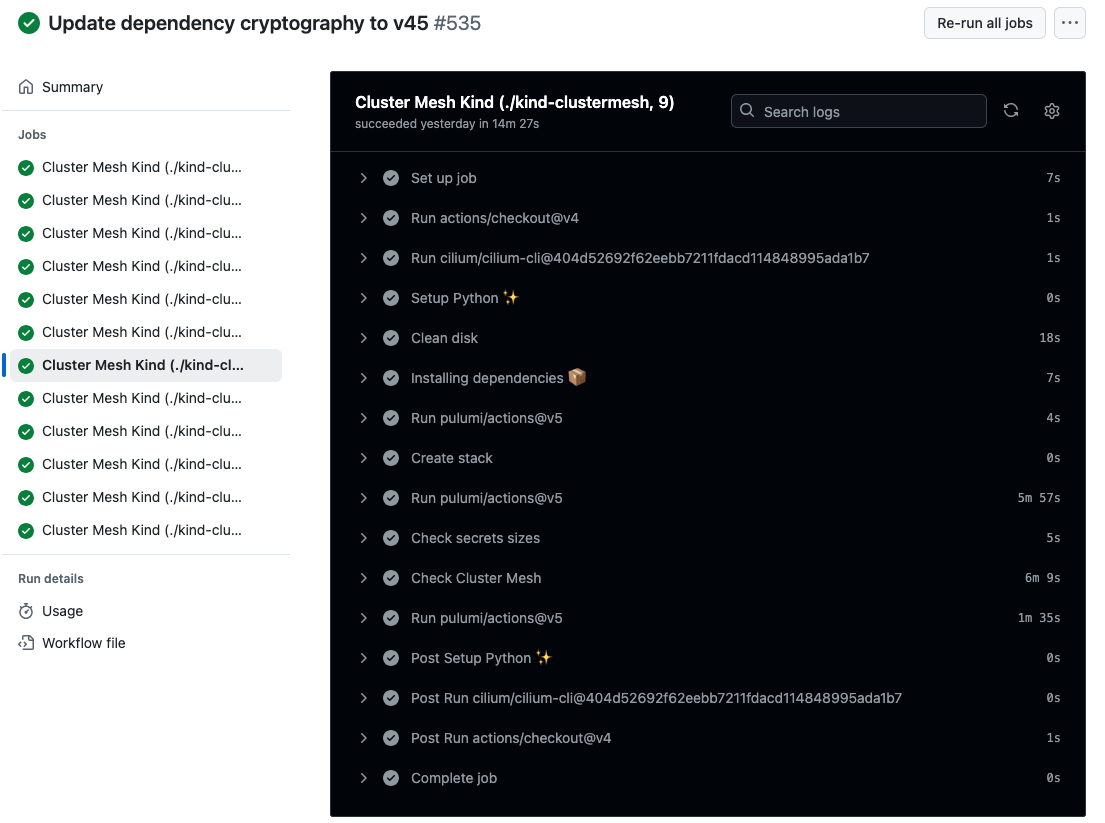Screen dimensions: 1105x823
Task: Click the Re-run all jobs button
Action: (x=984, y=23)
